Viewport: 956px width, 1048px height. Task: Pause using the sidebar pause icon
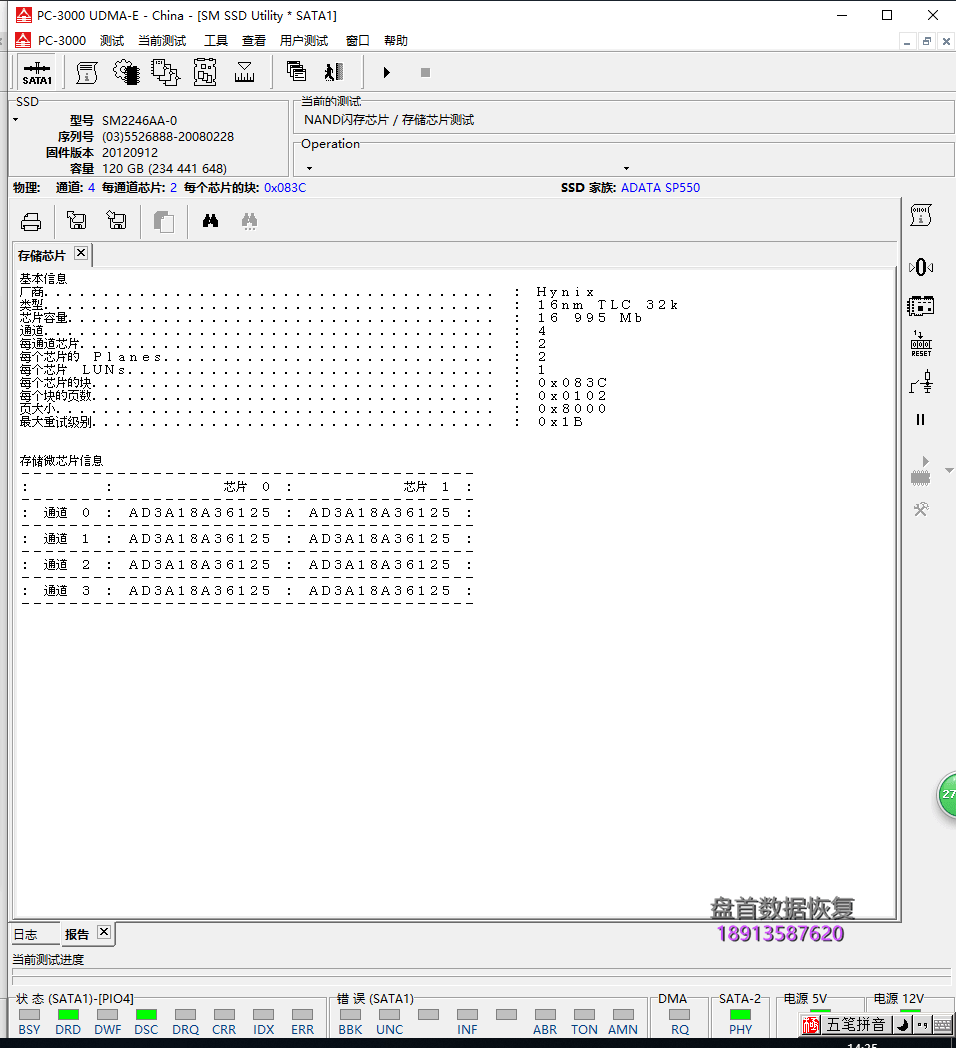tap(921, 420)
